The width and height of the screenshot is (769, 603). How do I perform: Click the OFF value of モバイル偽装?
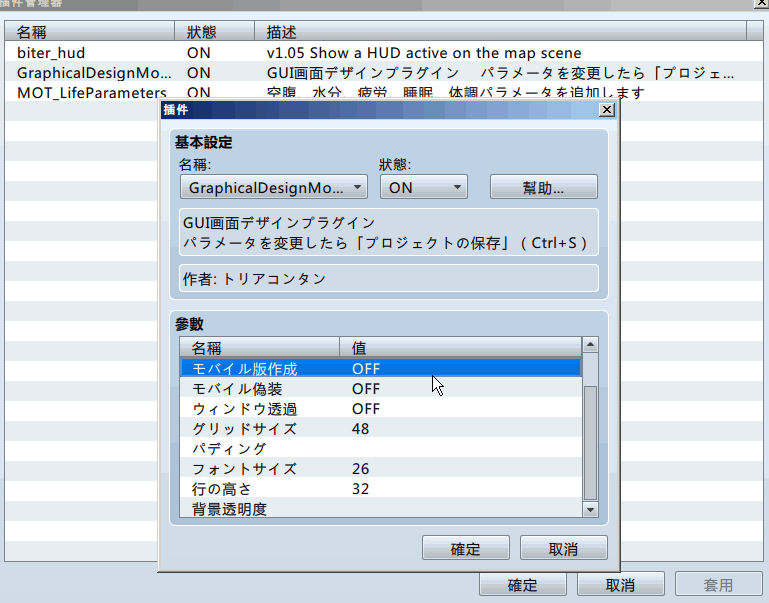366,389
